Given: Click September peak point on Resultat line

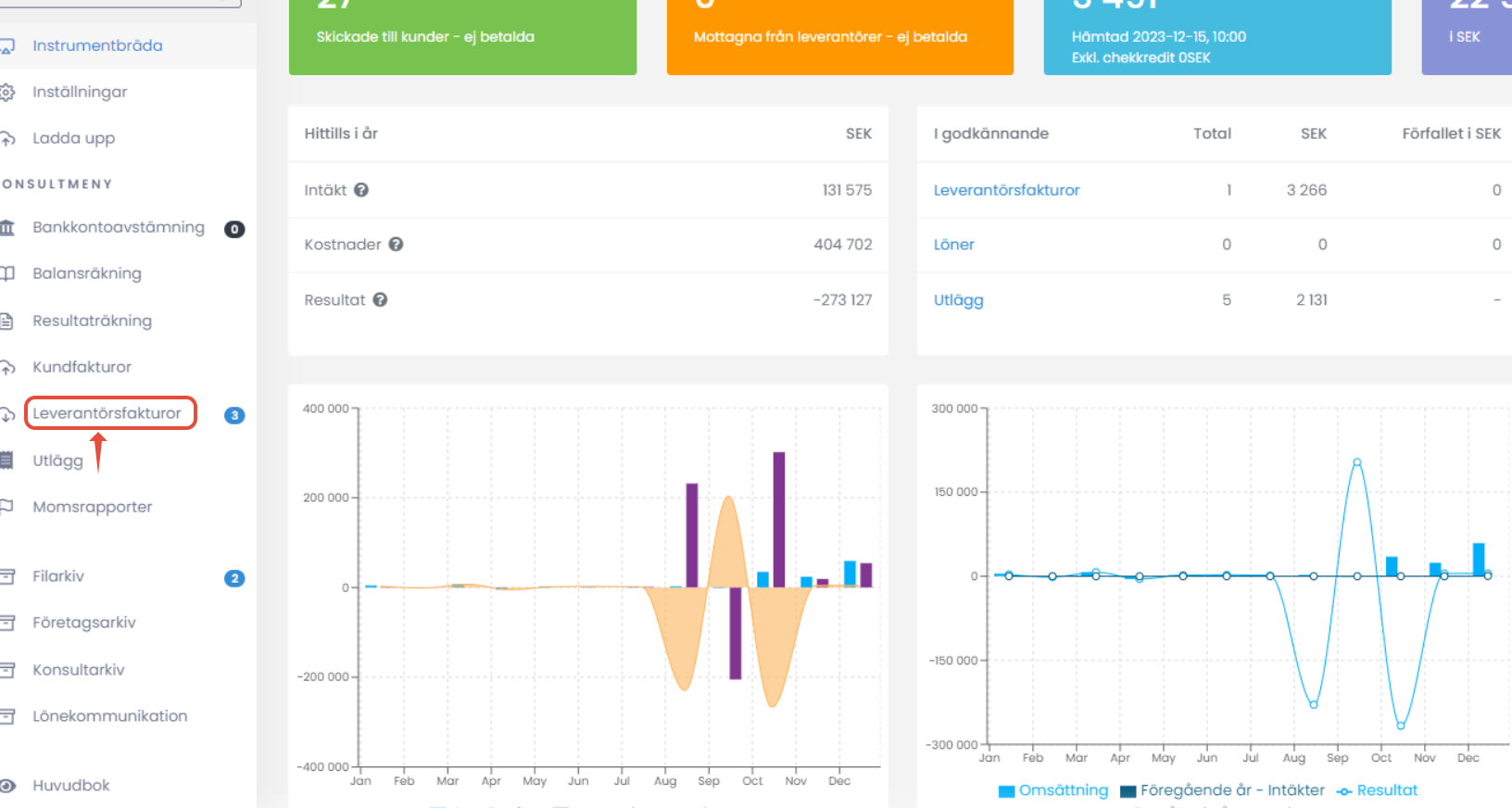Looking at the screenshot, I should (x=1357, y=462).
